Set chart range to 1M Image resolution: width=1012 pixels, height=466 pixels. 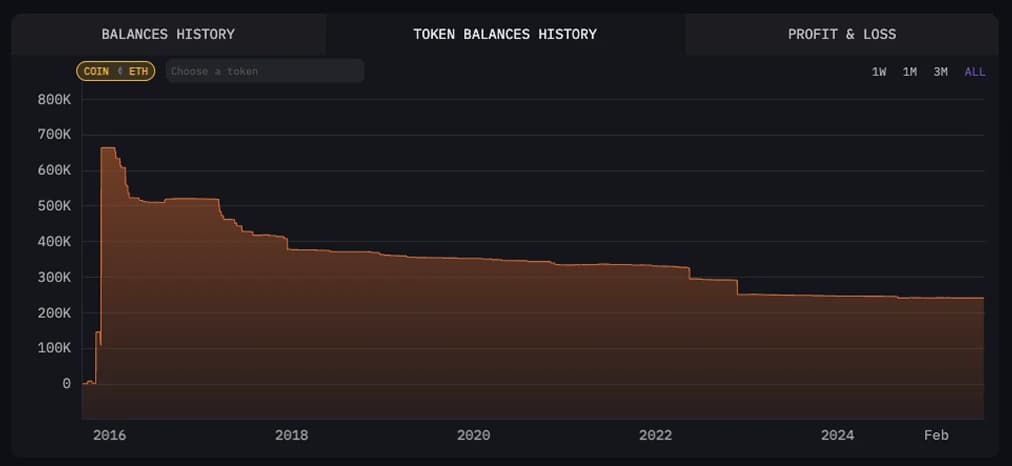(910, 72)
